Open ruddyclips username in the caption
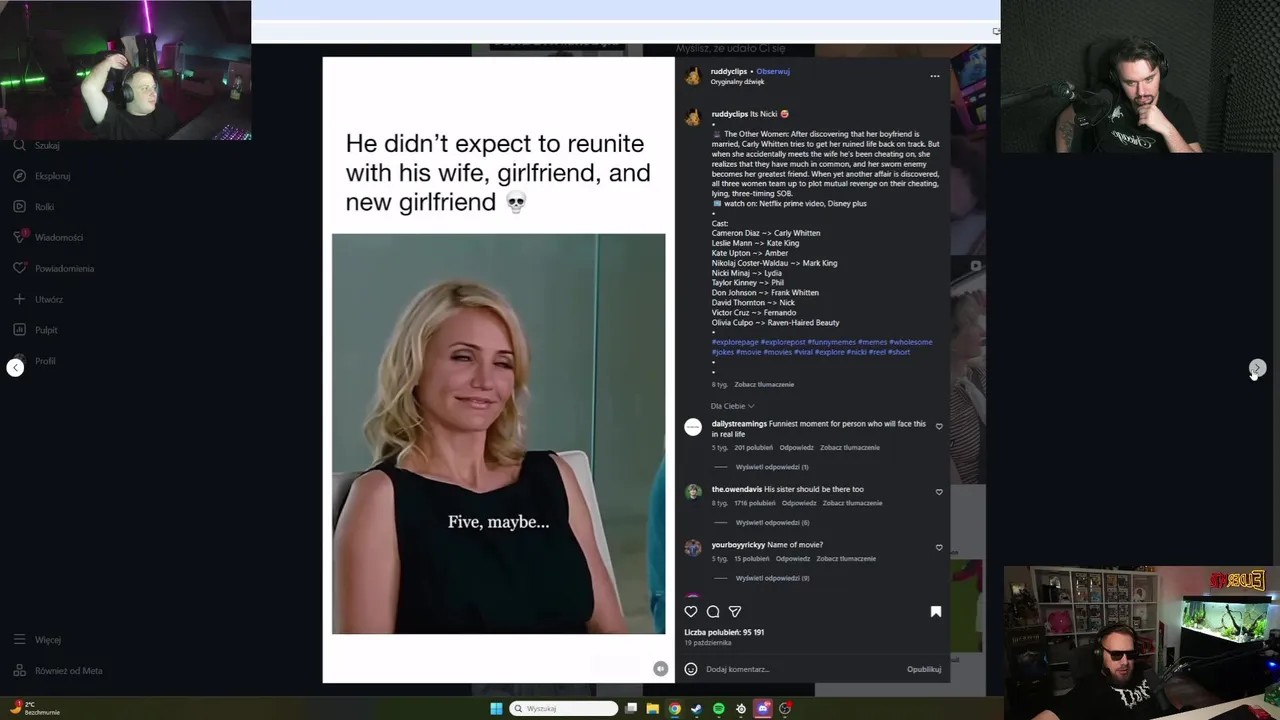The height and width of the screenshot is (720, 1280). 729,114
